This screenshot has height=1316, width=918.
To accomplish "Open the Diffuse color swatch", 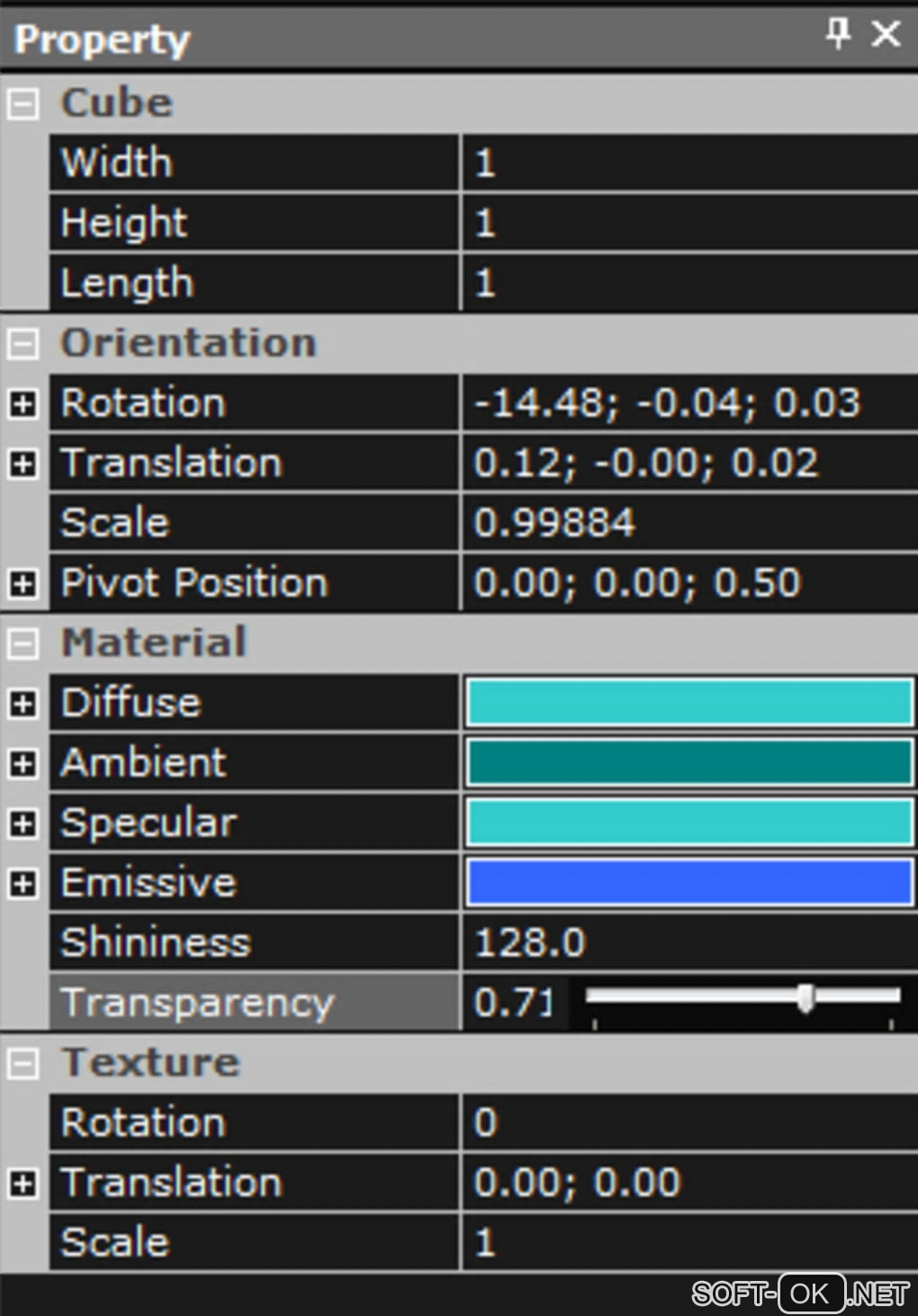I will [x=690, y=703].
